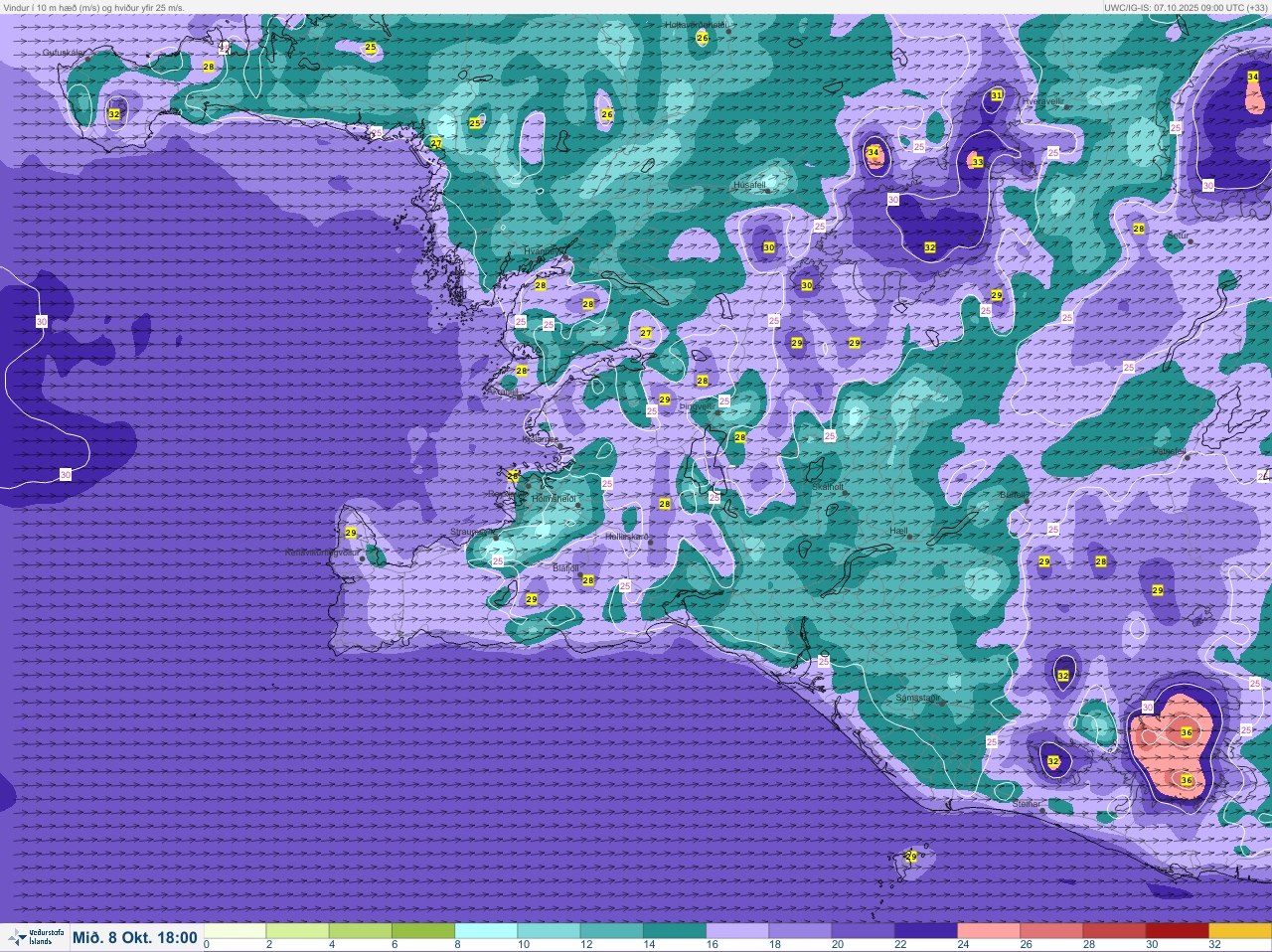Click the Skálholt station label
The height and width of the screenshot is (952, 1272).
pos(828,487)
